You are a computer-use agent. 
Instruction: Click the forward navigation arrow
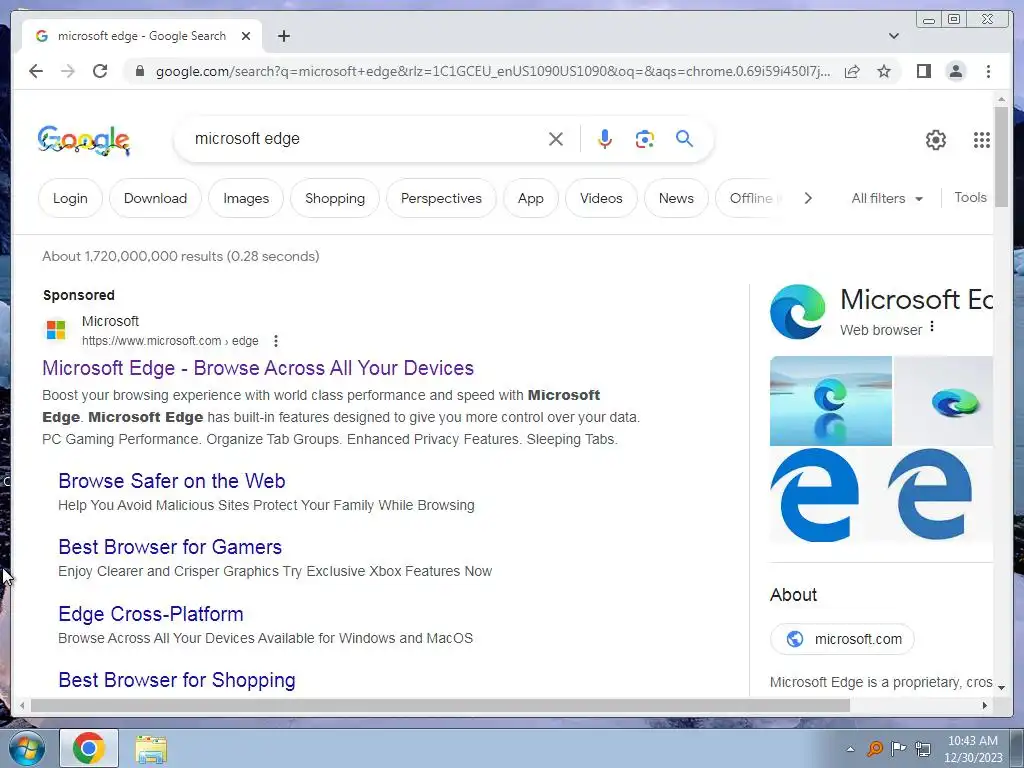coord(68,71)
